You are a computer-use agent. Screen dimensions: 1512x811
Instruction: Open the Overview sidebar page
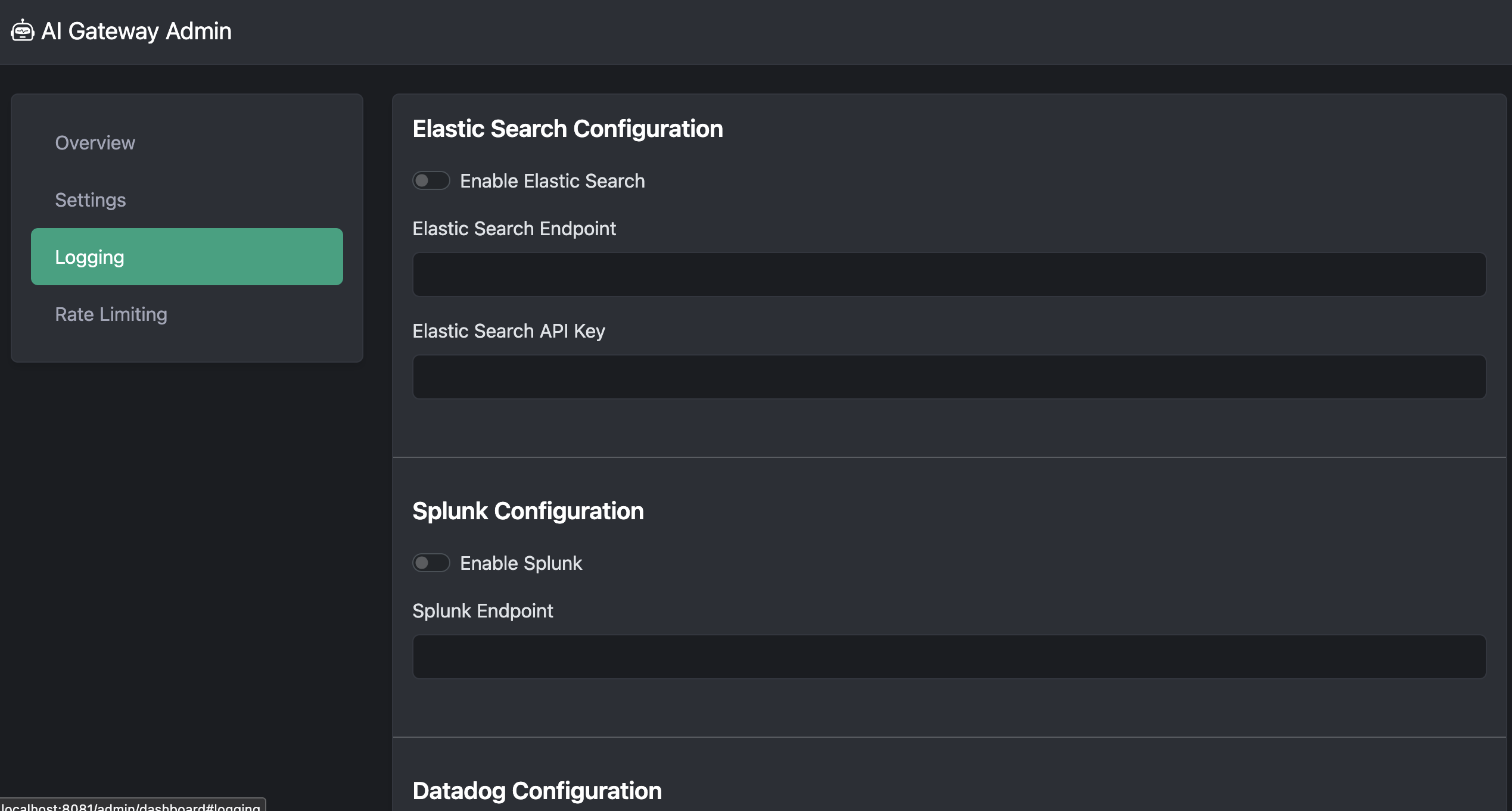[x=95, y=143]
